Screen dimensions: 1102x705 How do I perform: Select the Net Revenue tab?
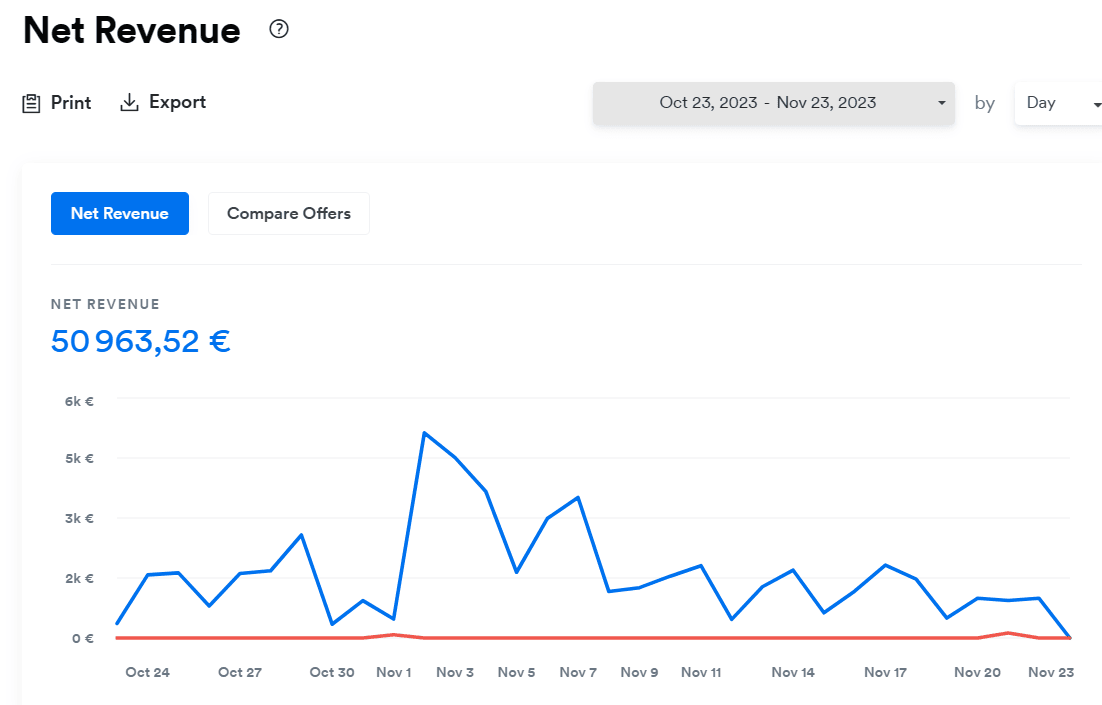pyautogui.click(x=119, y=213)
